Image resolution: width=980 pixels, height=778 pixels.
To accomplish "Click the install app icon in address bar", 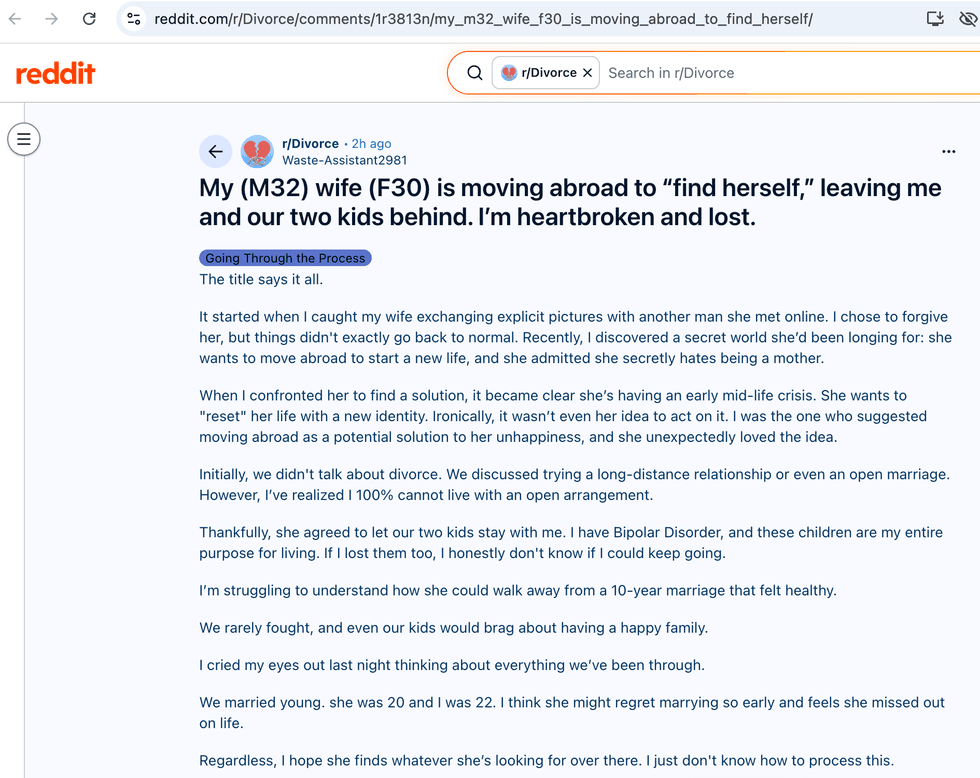I will click(x=935, y=19).
